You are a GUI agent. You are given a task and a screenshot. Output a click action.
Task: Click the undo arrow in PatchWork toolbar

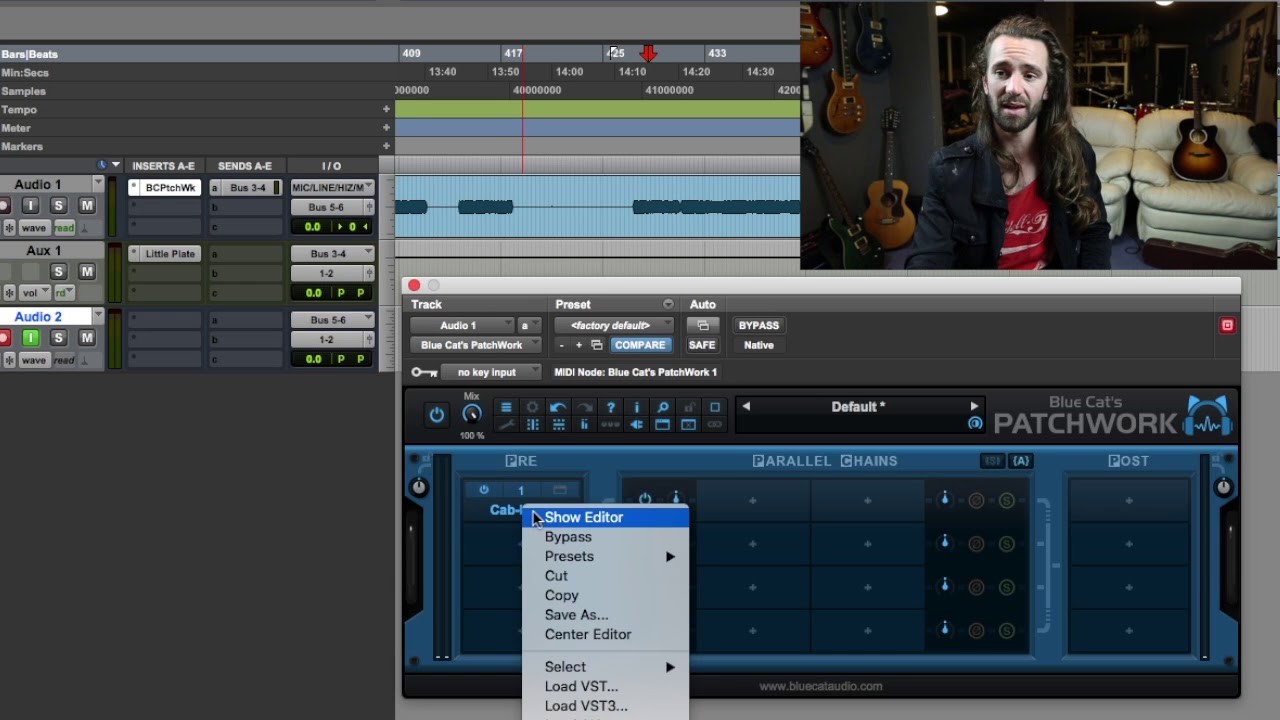coord(558,407)
